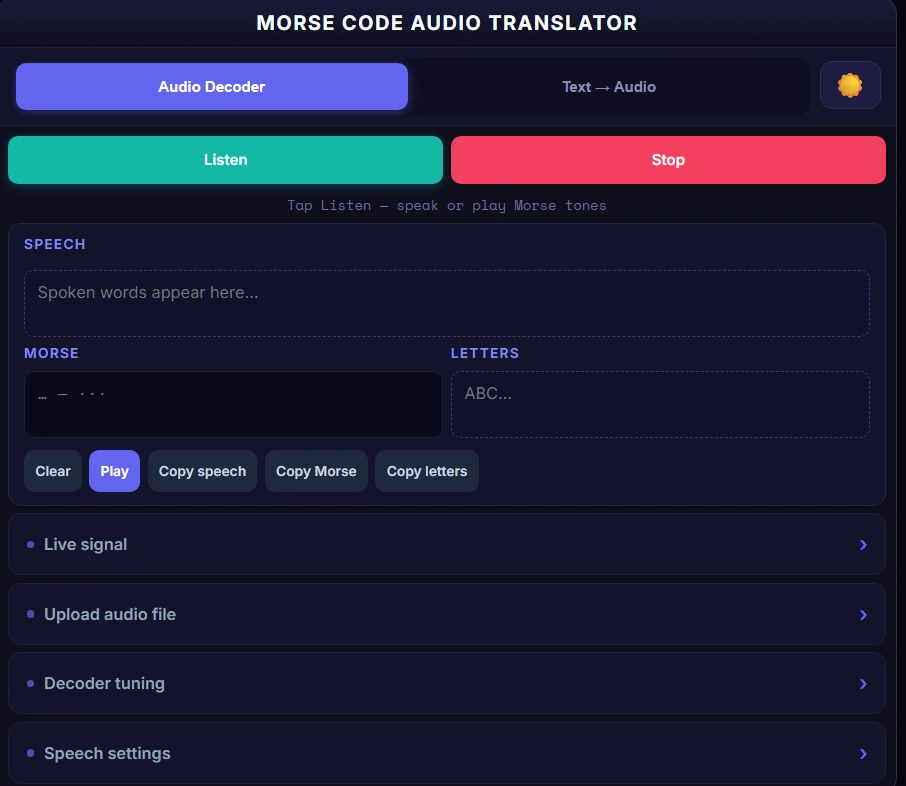Screen dimensions: 906x786
Task: Click the hint text 'Tap Listen — speak or play Morse tones'
Action: coord(447,206)
